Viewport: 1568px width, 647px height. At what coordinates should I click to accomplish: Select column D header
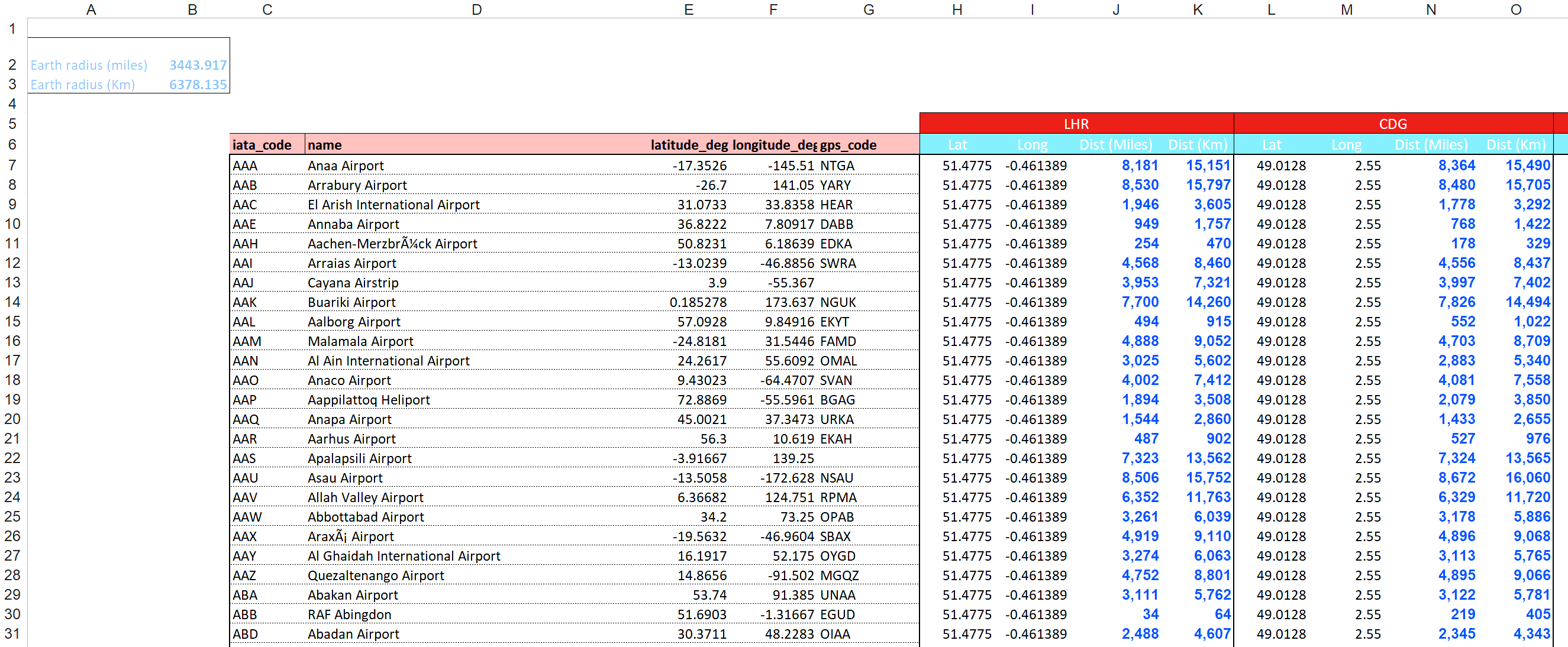pyautogui.click(x=476, y=9)
